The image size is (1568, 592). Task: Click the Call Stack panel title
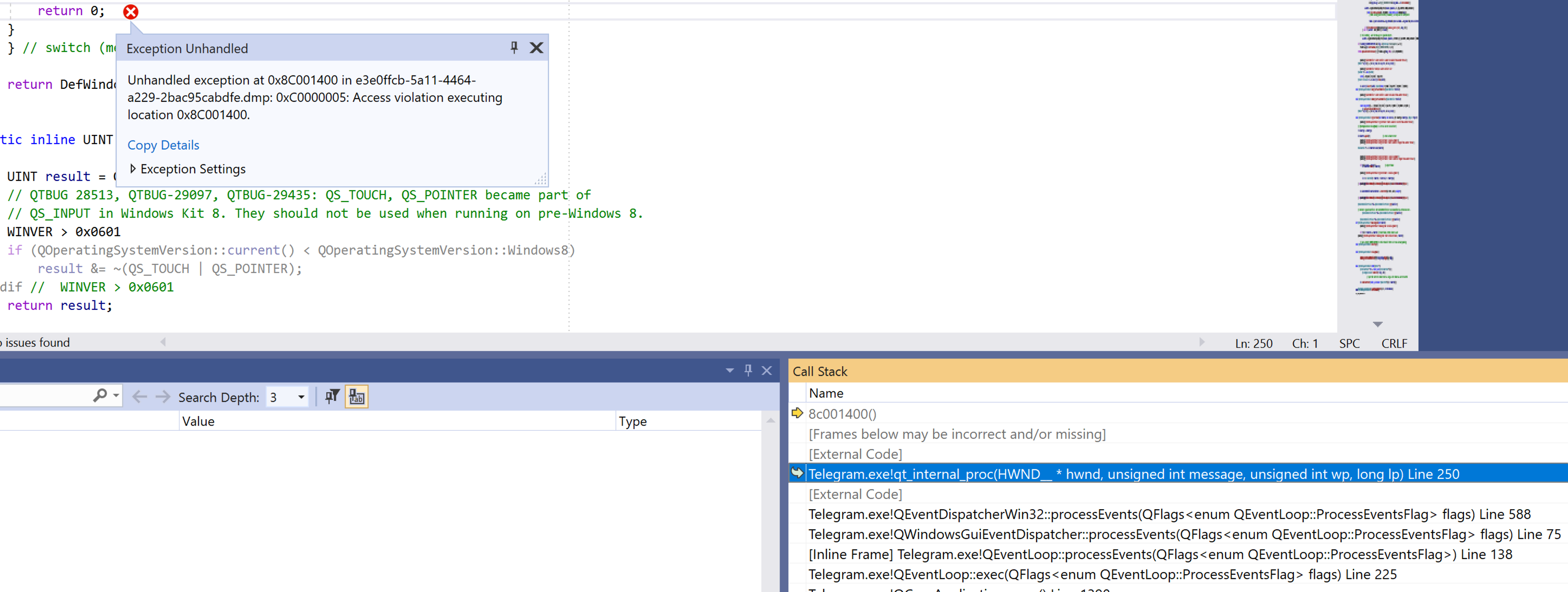[819, 371]
